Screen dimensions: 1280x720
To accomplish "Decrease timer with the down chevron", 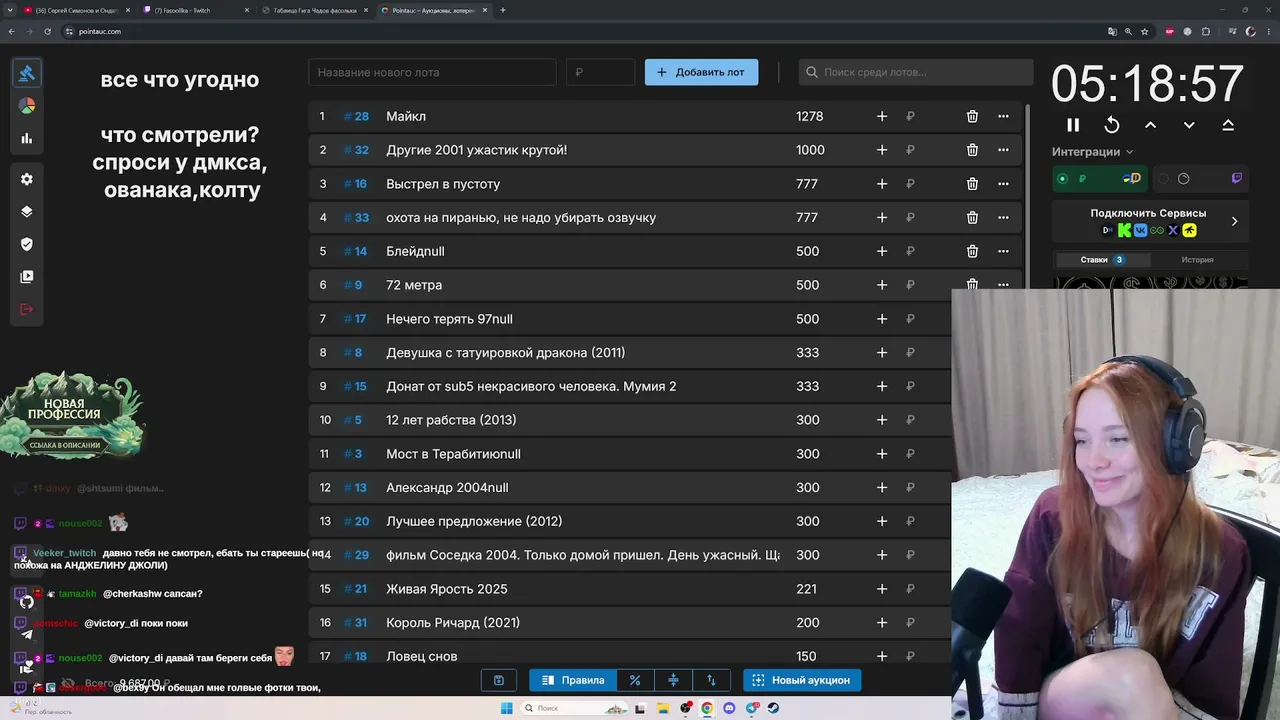I will pos(1189,125).
